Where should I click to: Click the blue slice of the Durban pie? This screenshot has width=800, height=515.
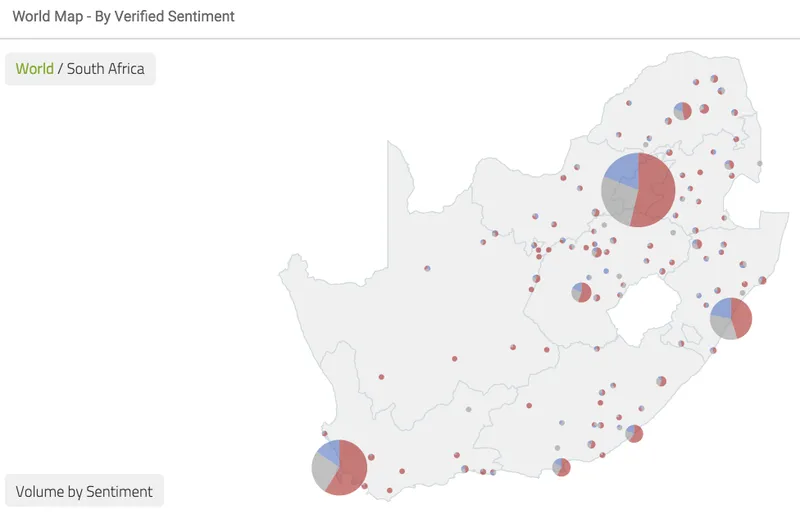point(721,308)
